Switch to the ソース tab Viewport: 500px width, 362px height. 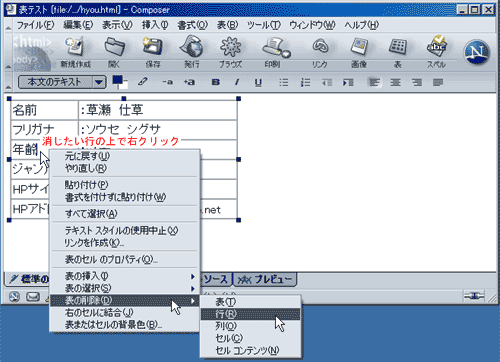pos(215,279)
